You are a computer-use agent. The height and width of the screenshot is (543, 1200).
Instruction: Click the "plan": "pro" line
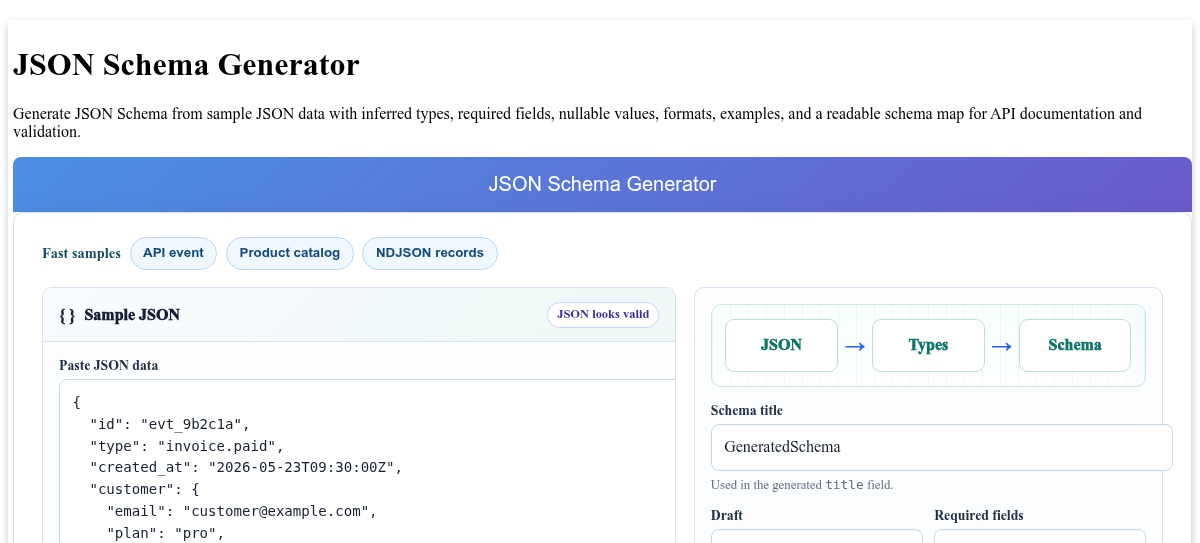pos(165,533)
